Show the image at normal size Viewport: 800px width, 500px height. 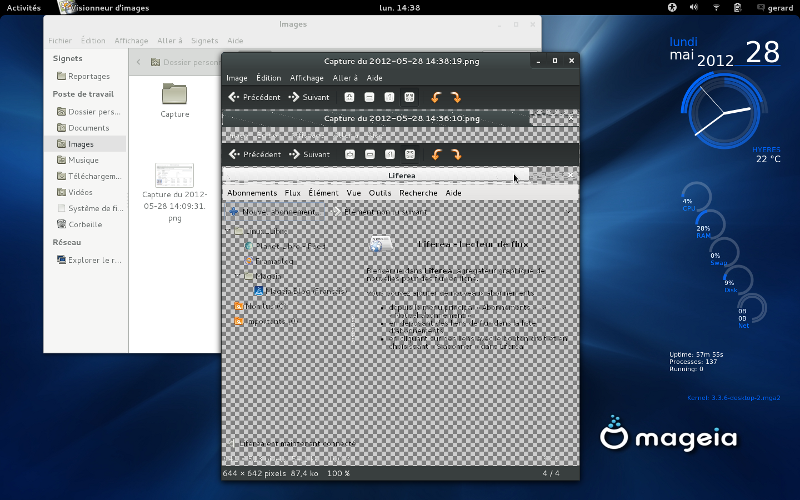pos(390,97)
